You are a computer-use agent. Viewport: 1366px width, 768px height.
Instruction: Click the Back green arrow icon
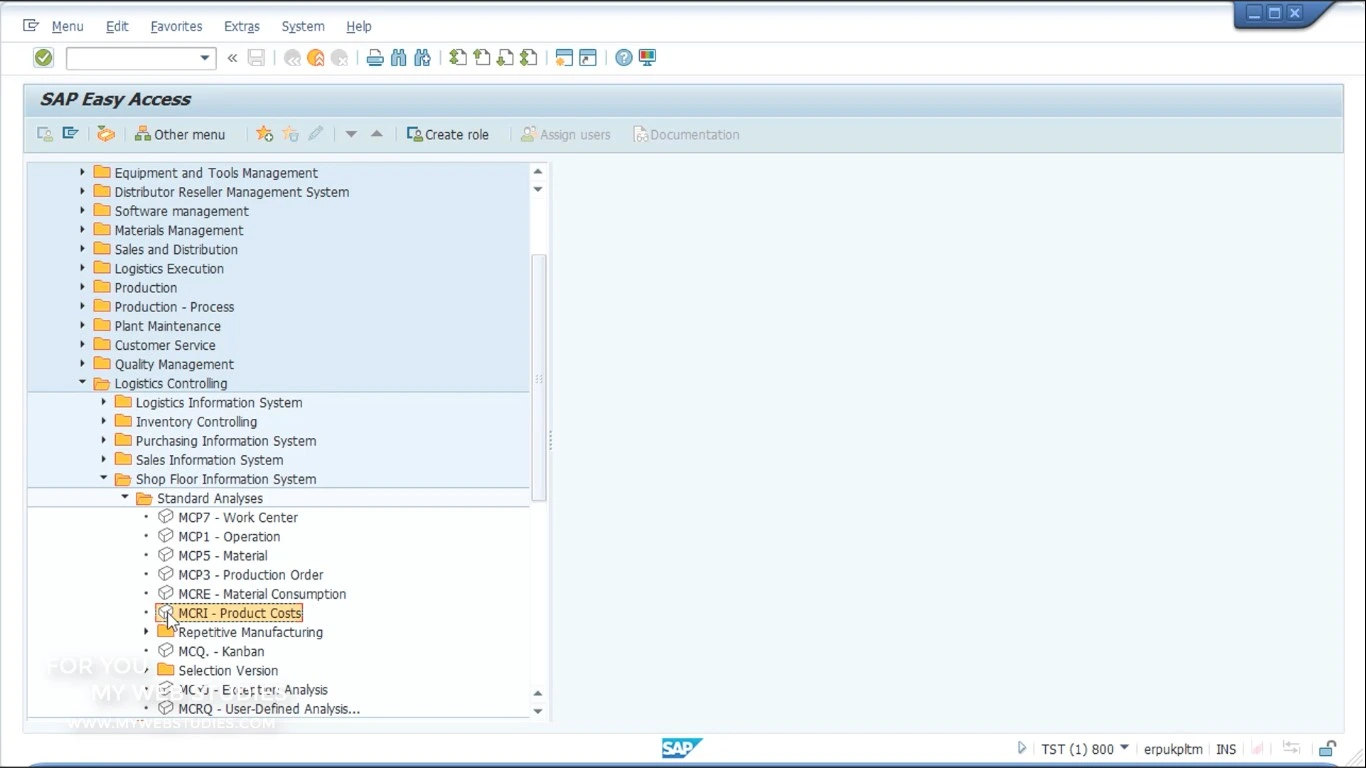[292, 58]
